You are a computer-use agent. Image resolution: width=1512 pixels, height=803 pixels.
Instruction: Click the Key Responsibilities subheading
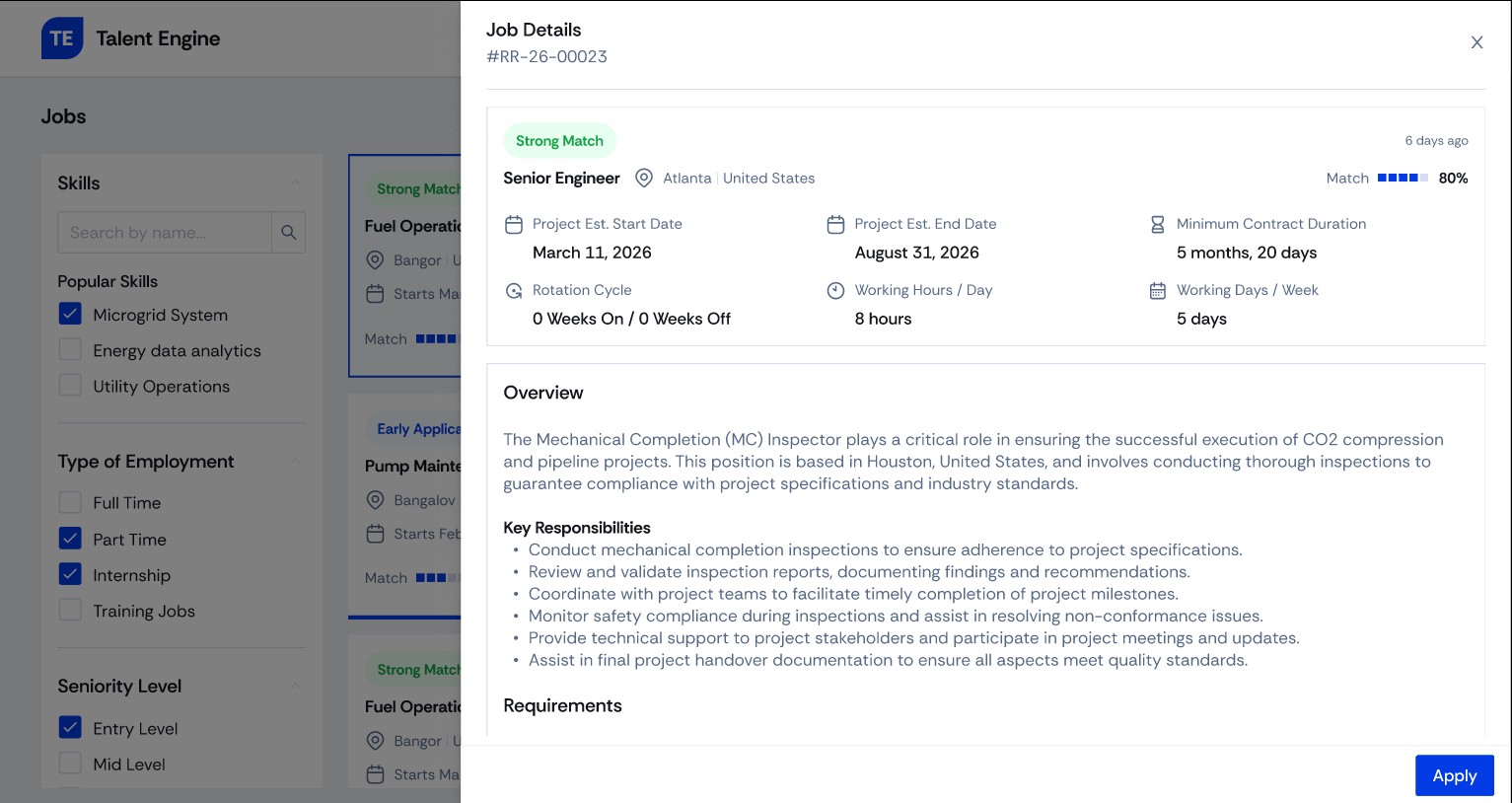(x=577, y=528)
